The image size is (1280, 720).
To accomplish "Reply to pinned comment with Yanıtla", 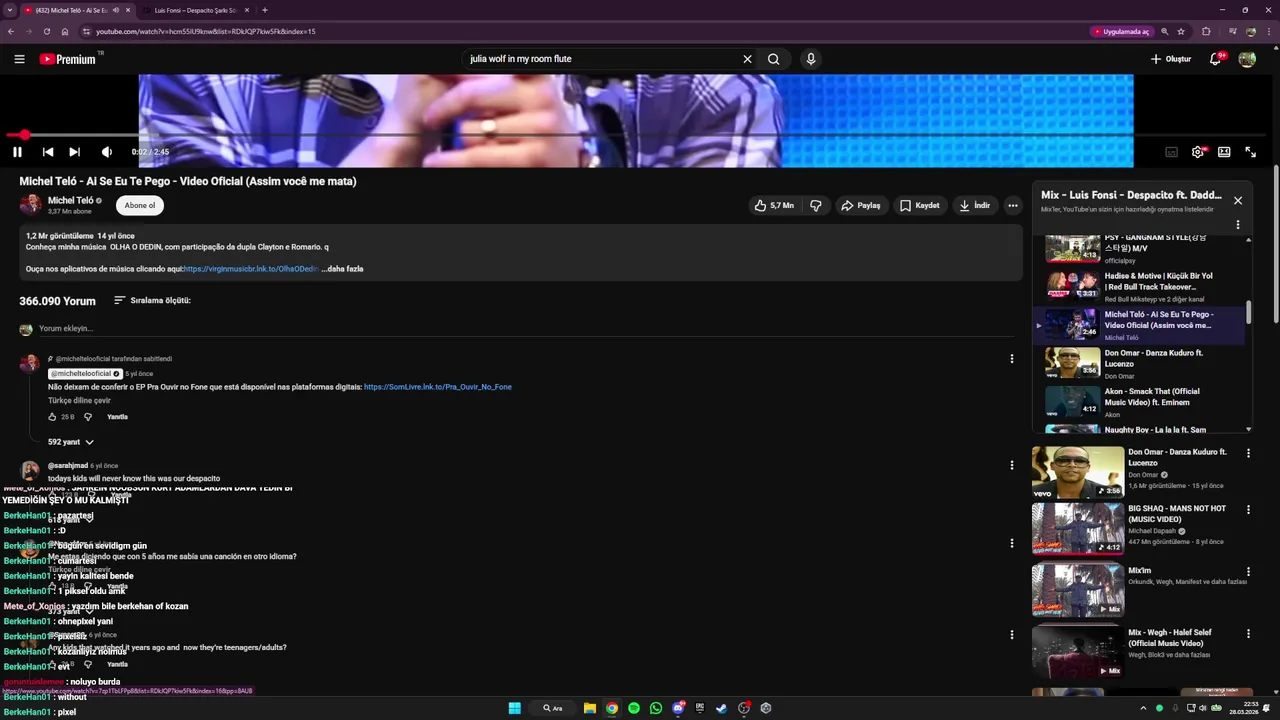I will tap(117, 417).
